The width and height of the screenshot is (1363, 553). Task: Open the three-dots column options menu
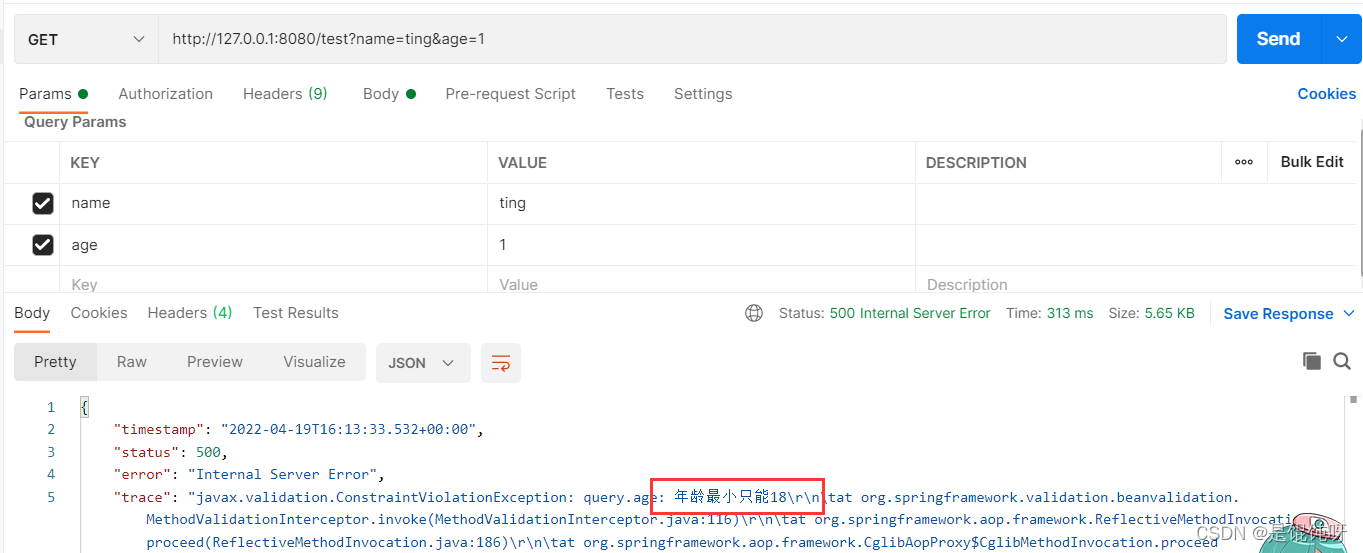click(1244, 162)
